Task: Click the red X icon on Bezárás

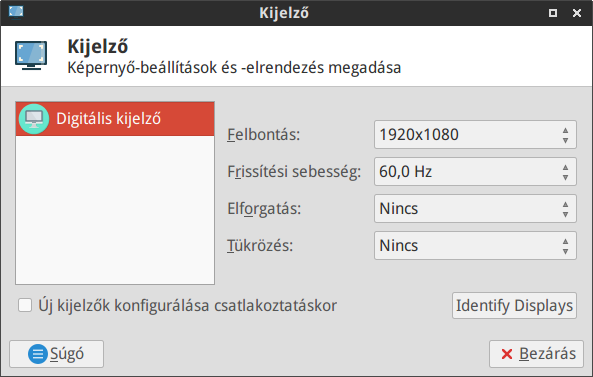Action: click(507, 354)
